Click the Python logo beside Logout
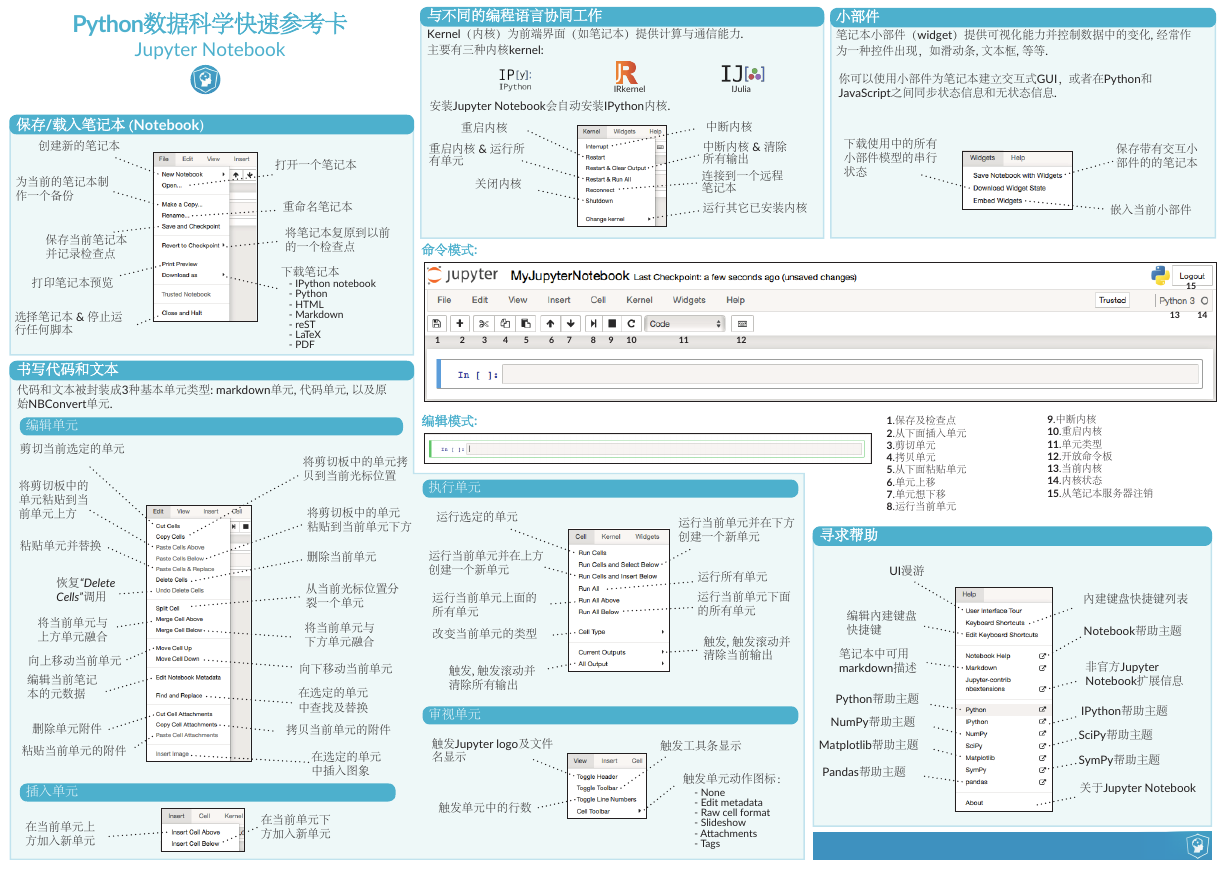1228x869 pixels. (1160, 276)
